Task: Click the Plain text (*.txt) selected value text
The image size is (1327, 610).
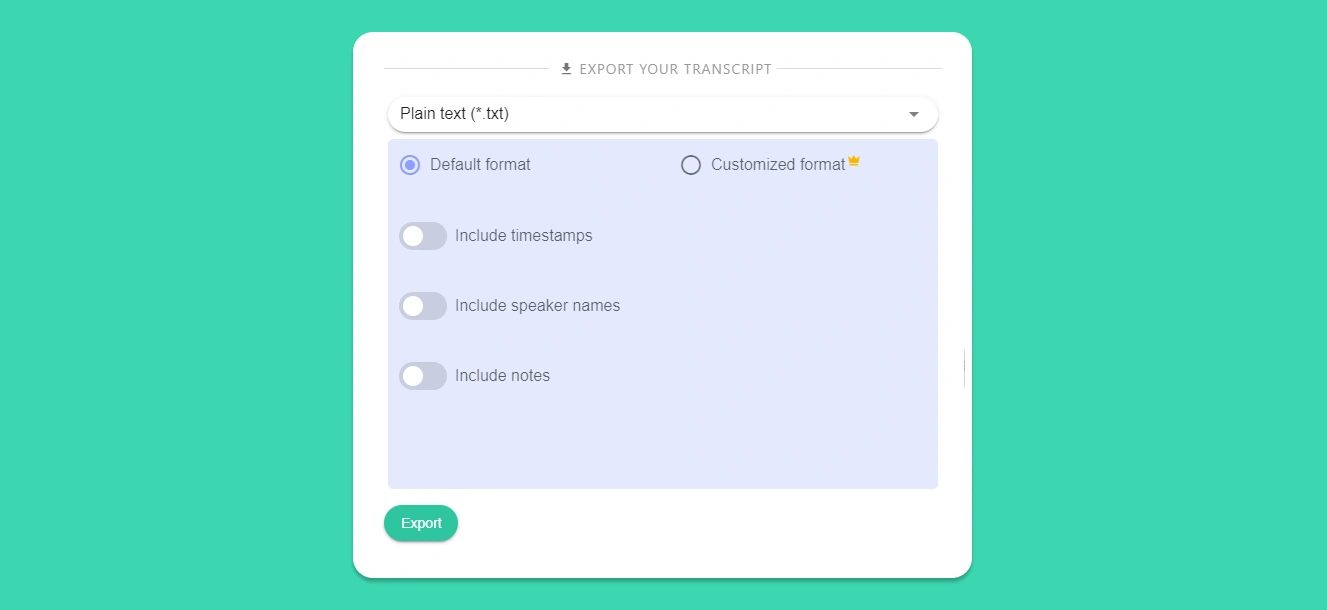Action: (x=455, y=114)
